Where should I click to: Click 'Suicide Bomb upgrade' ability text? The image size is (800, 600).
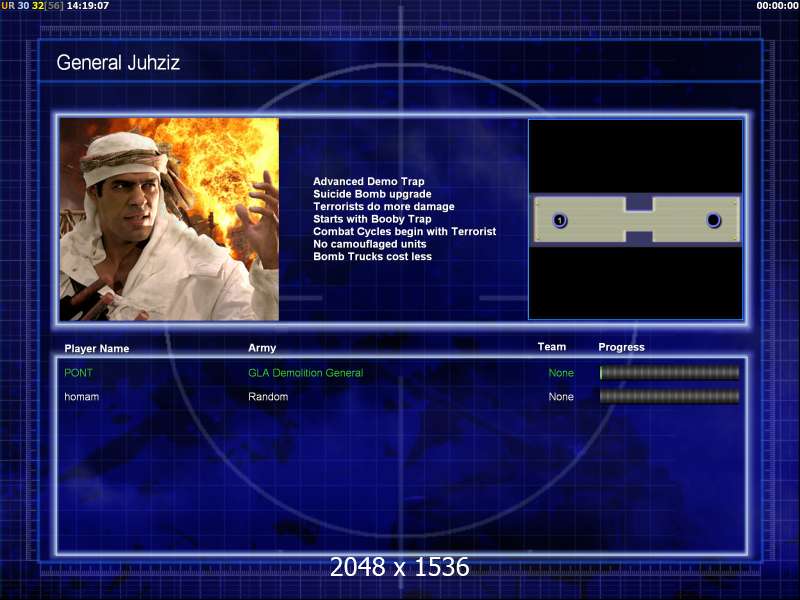372,194
